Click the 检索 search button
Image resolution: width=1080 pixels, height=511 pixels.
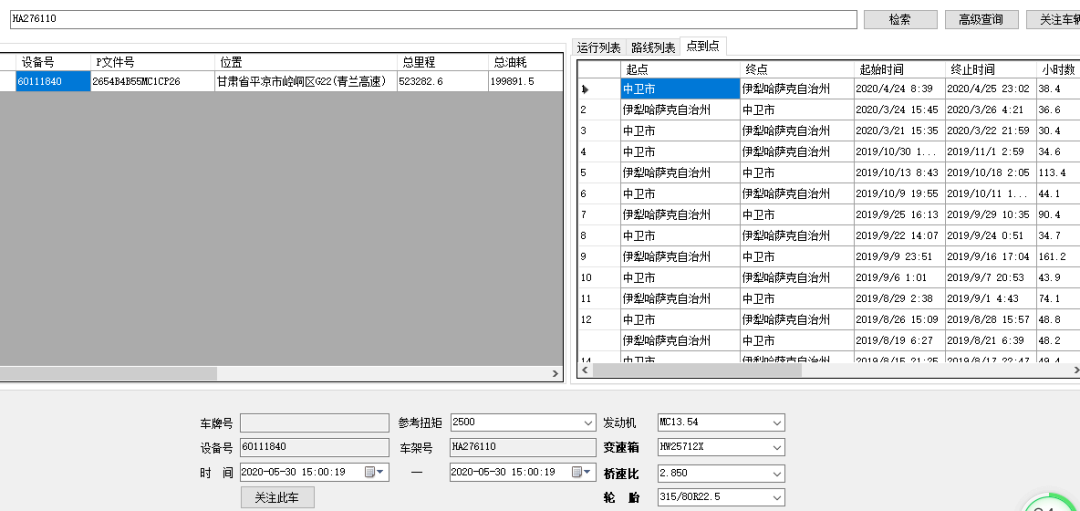[900, 19]
